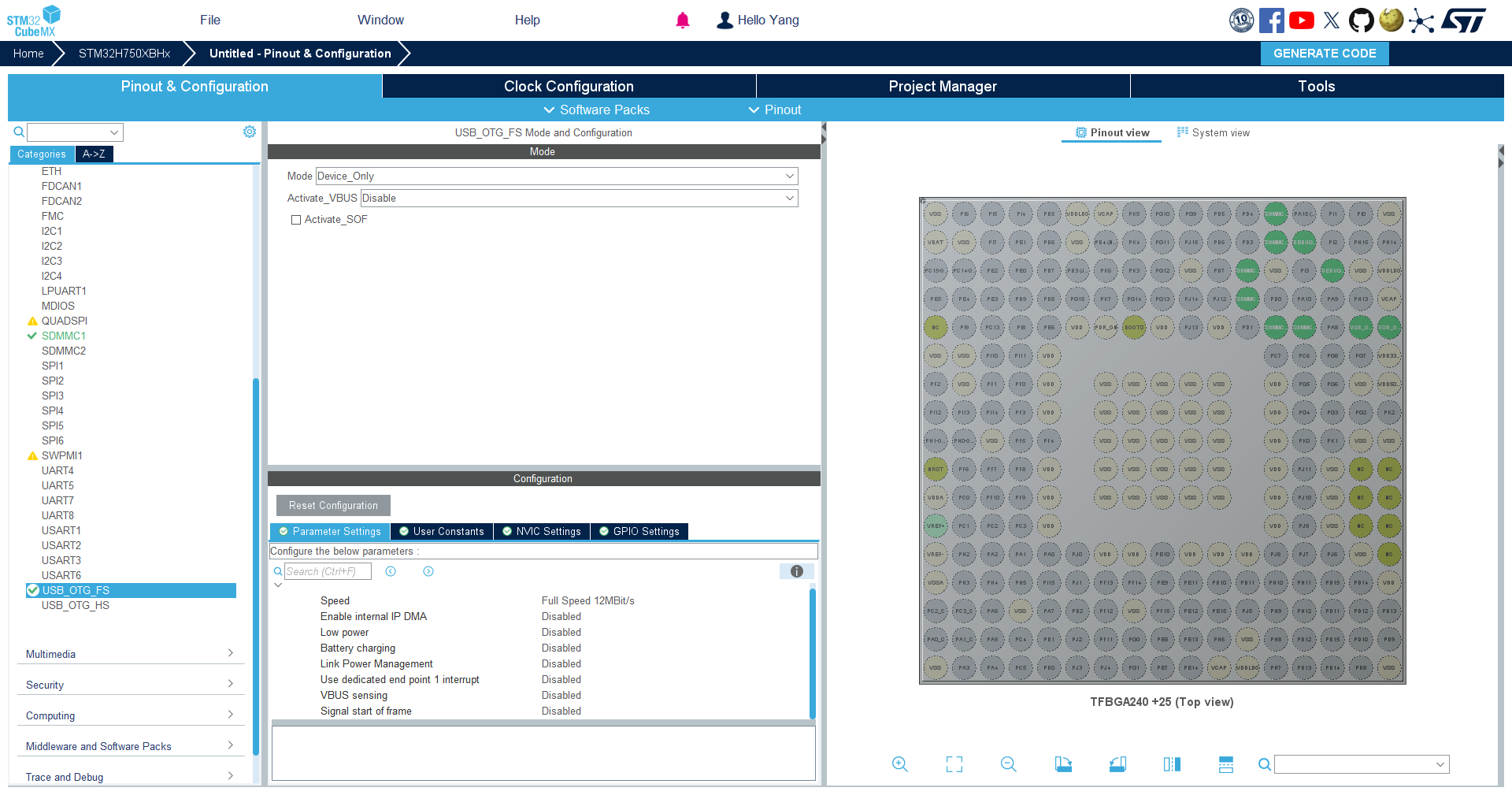Viewport: 1512px width, 795px height.
Task: Expand the Security category
Action: (x=130, y=685)
